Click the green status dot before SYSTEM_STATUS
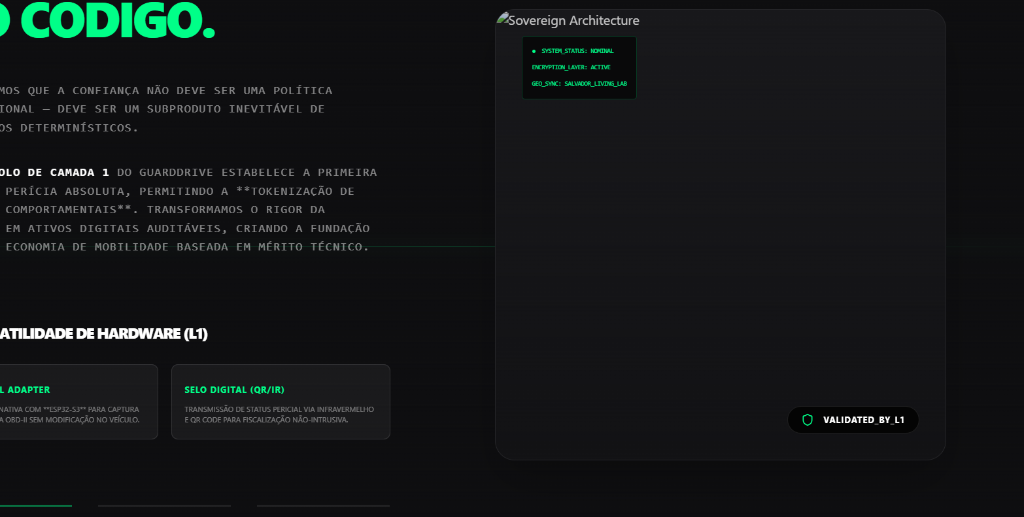This screenshot has height=517, width=1024. pos(534,51)
